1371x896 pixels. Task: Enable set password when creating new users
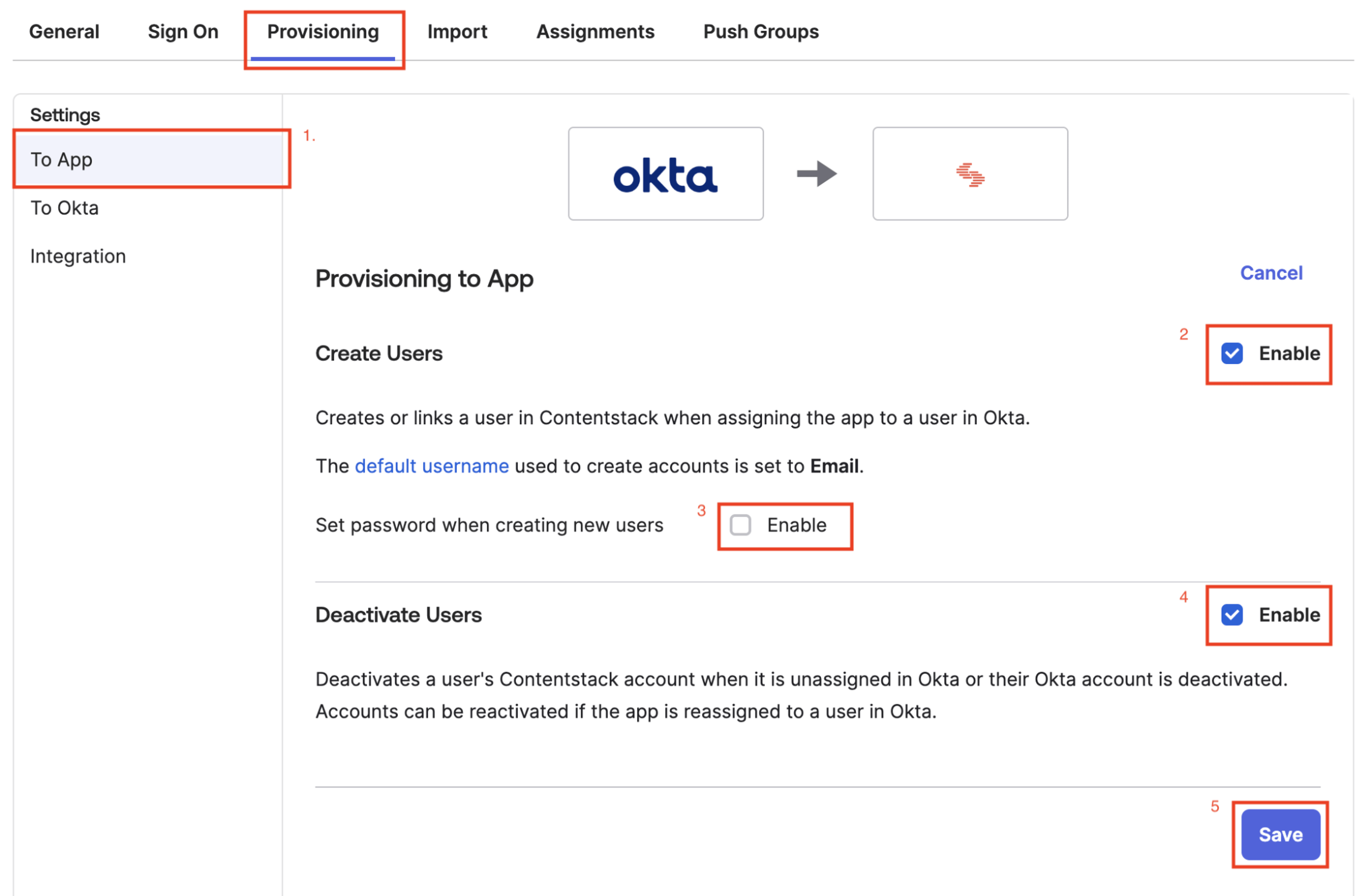click(740, 525)
